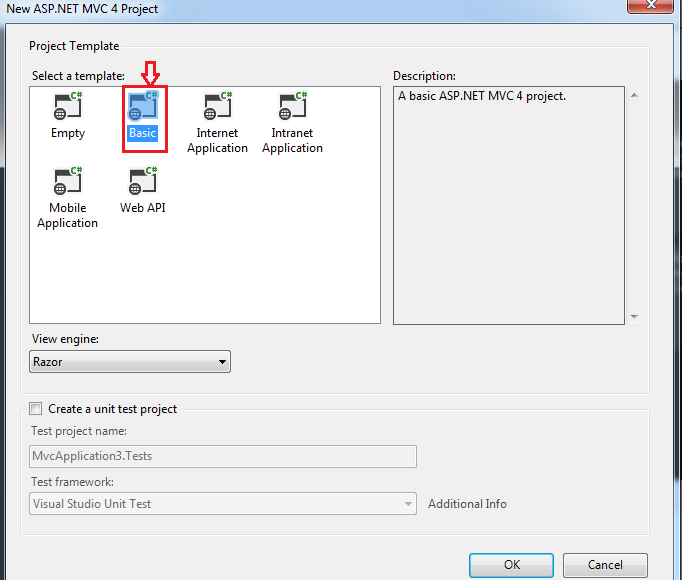Click the 'View engine:' label
Image resolution: width=682 pixels, height=580 pixels.
[65, 339]
